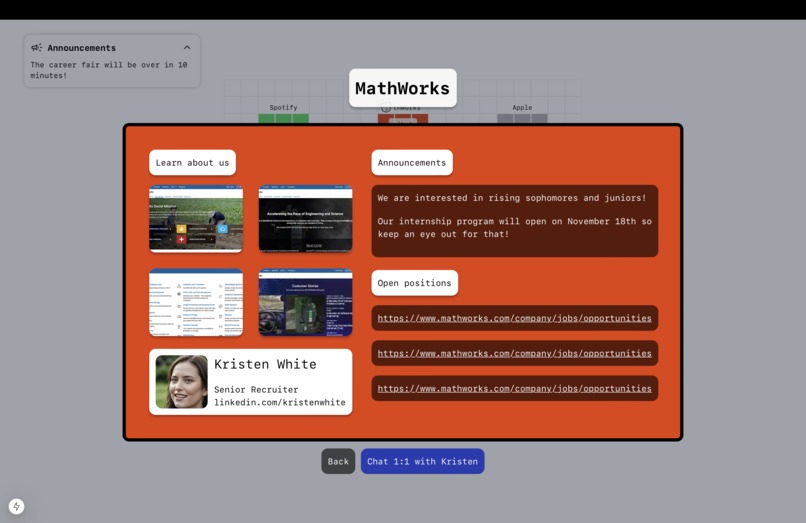Open the Customer Stories thumbnail
This screenshot has width=806, height=523.
305,302
